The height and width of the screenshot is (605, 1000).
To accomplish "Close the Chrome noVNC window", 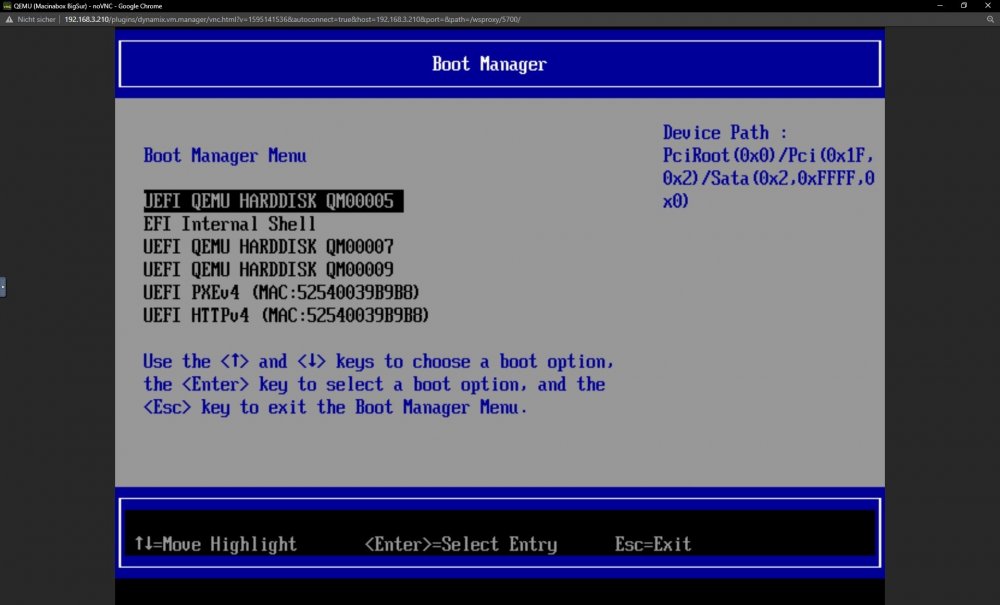I will pos(988,6).
